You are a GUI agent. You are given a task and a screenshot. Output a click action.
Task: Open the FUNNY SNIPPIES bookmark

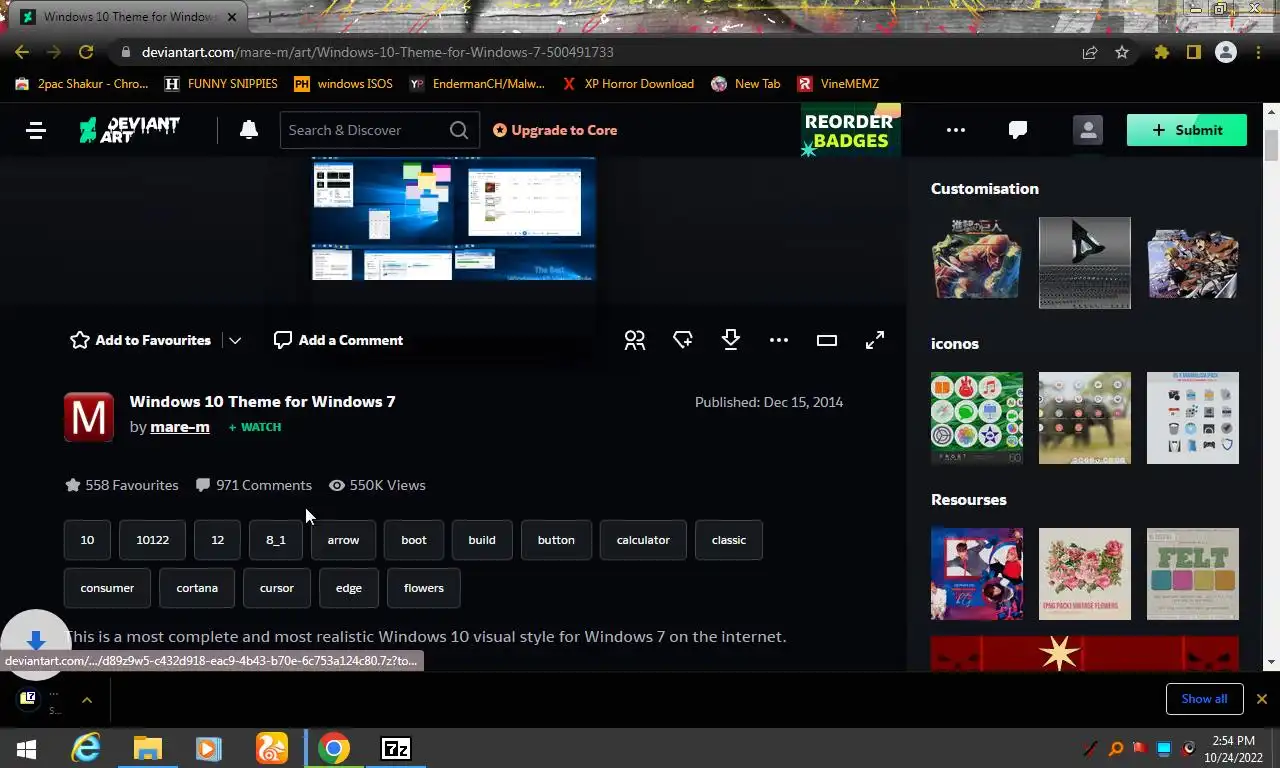click(x=221, y=84)
